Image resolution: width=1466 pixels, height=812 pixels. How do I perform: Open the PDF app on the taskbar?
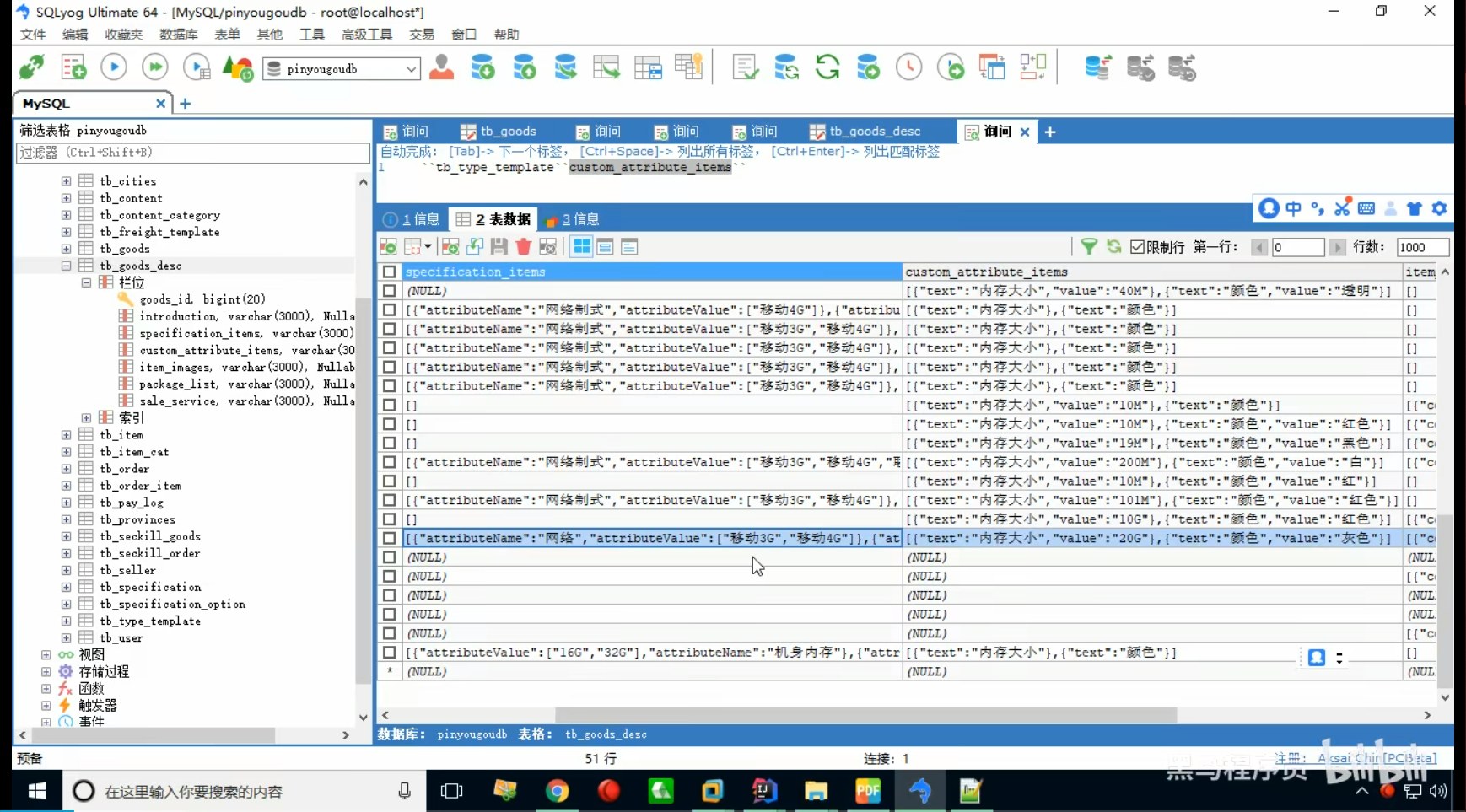pyautogui.click(x=868, y=791)
